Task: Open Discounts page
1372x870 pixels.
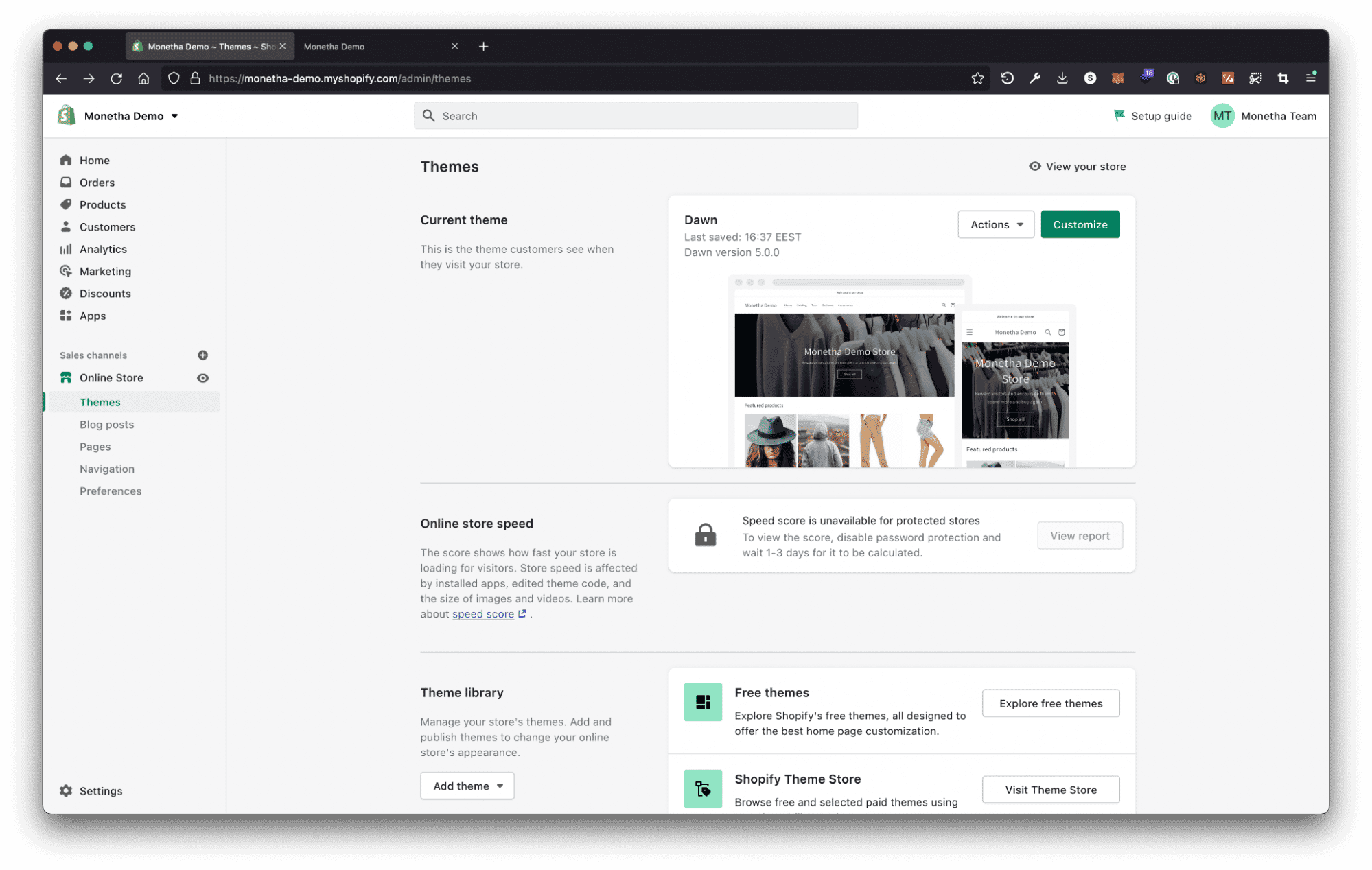Action: click(x=105, y=293)
